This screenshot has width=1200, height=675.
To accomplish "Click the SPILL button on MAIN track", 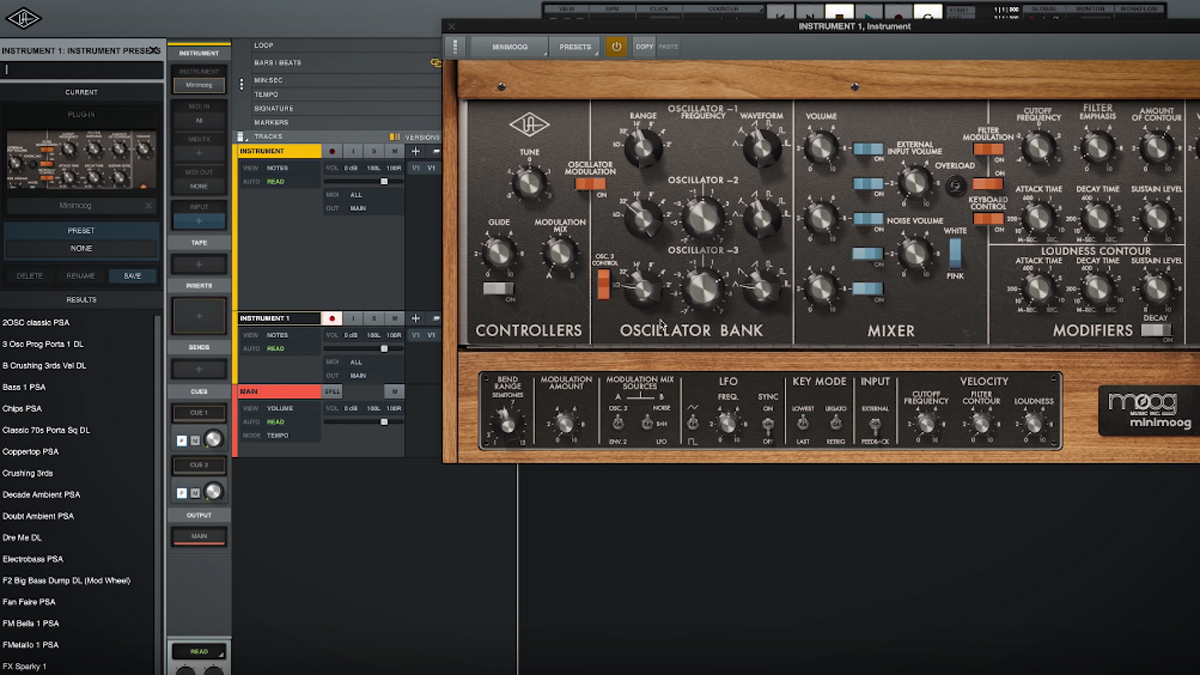I will pyautogui.click(x=332, y=391).
